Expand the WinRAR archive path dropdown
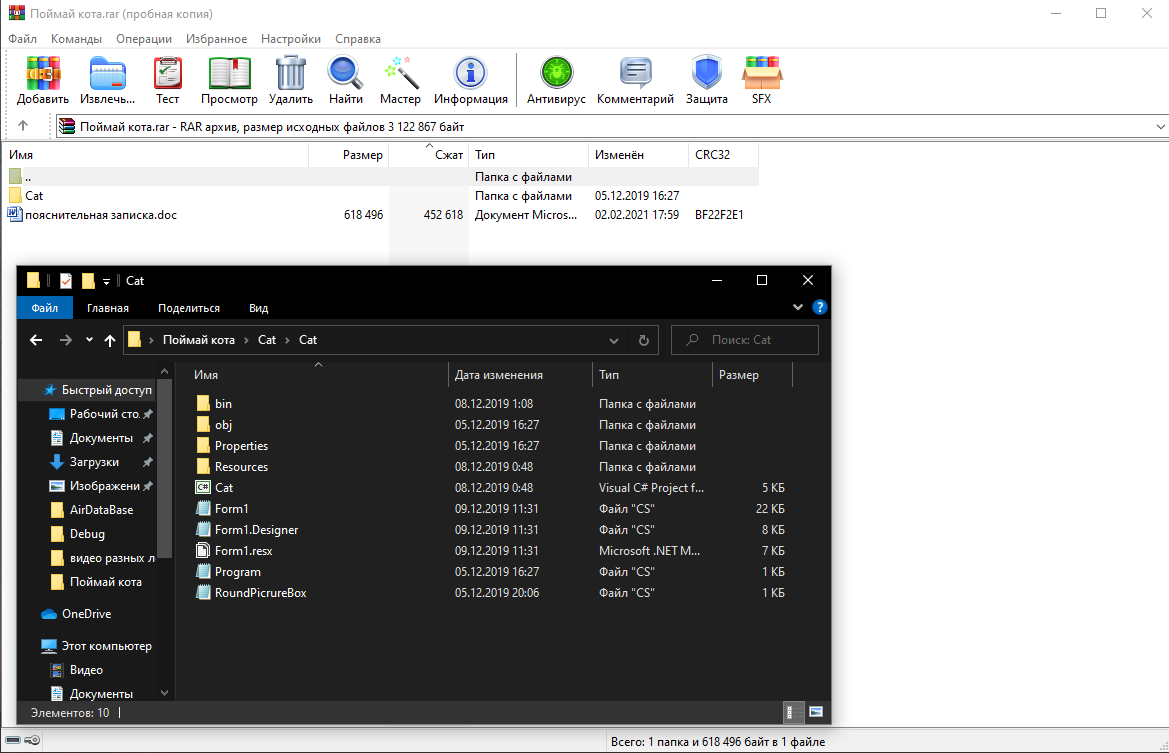This screenshot has width=1169, height=753. [x=1160, y=127]
